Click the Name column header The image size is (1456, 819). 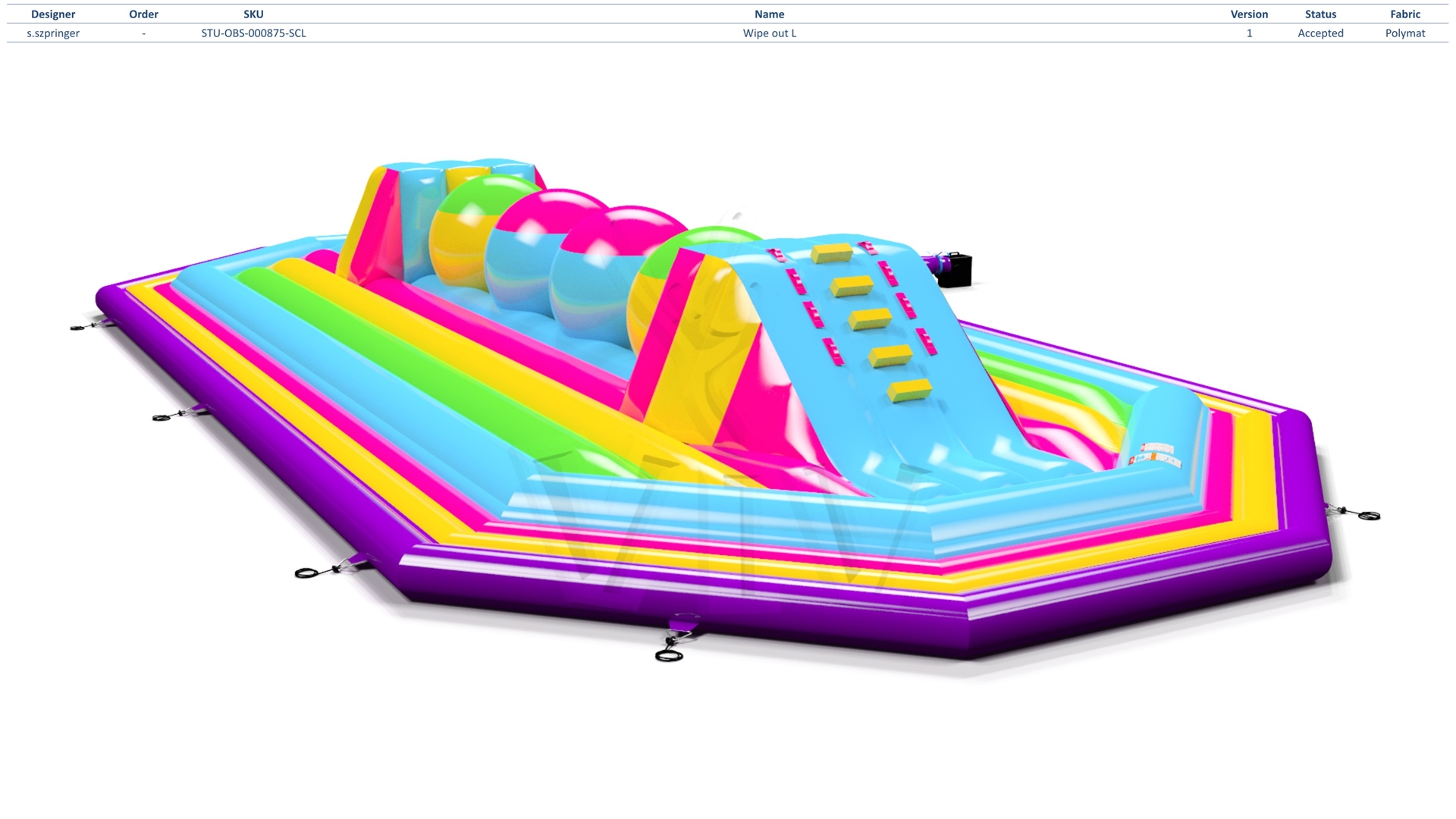coord(769,14)
